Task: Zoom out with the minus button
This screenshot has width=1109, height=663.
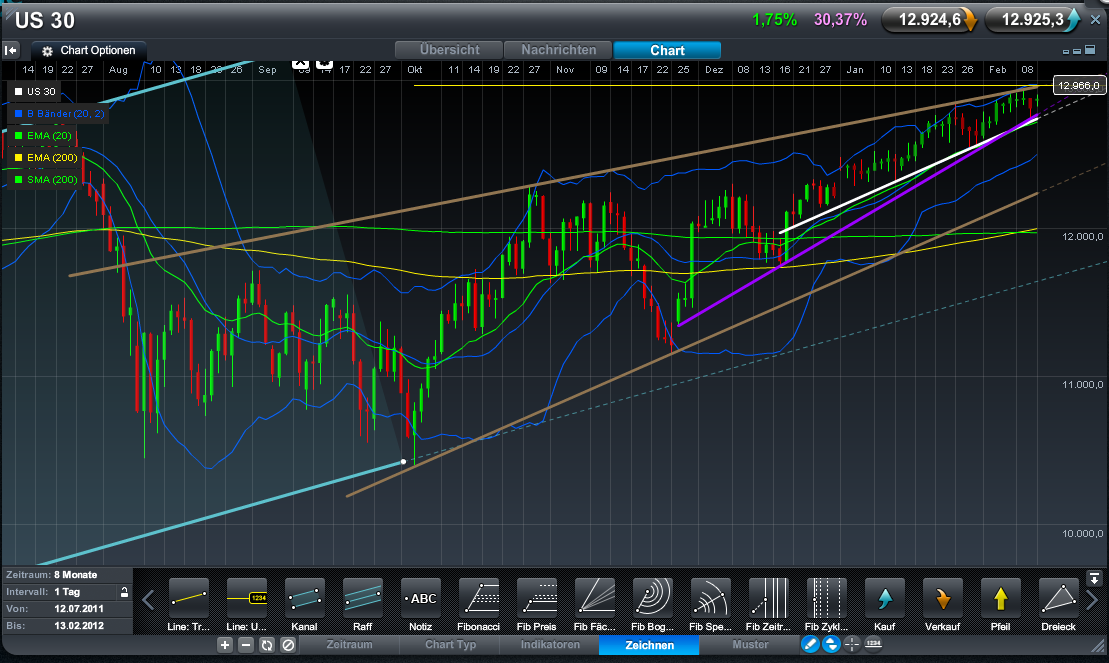Action: coord(245,645)
